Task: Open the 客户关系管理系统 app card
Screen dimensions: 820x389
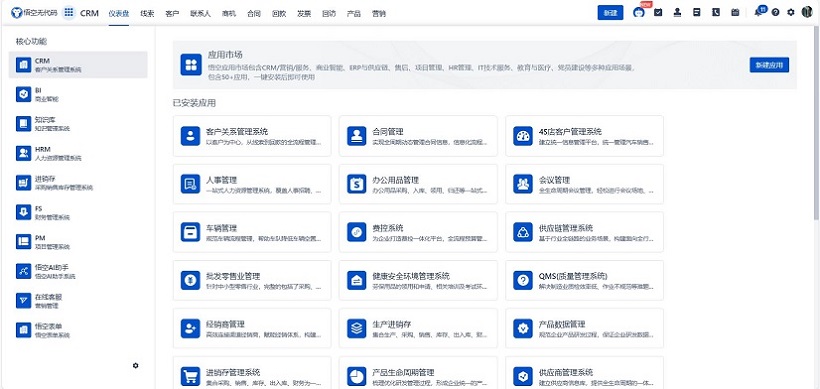Action: [252, 136]
